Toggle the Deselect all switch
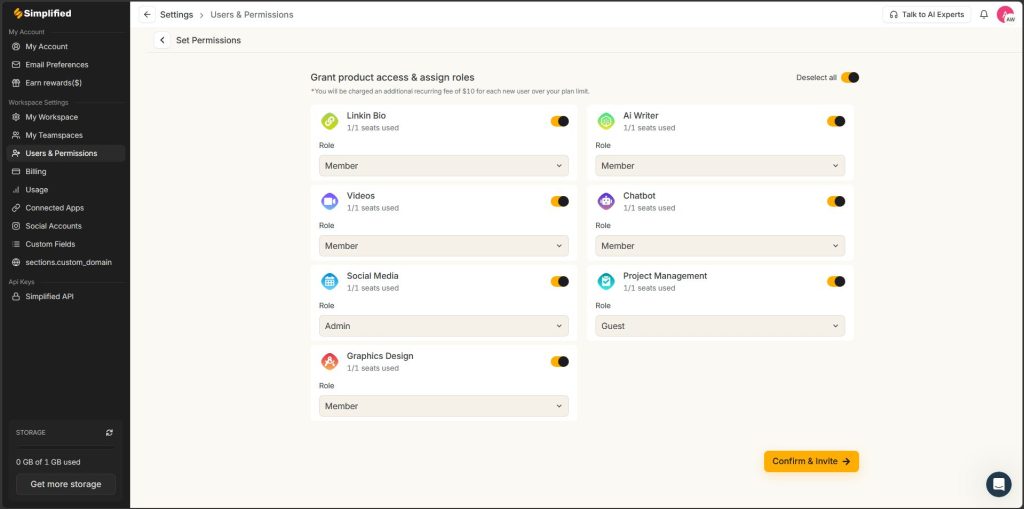The image size is (1024, 509). tap(850, 77)
